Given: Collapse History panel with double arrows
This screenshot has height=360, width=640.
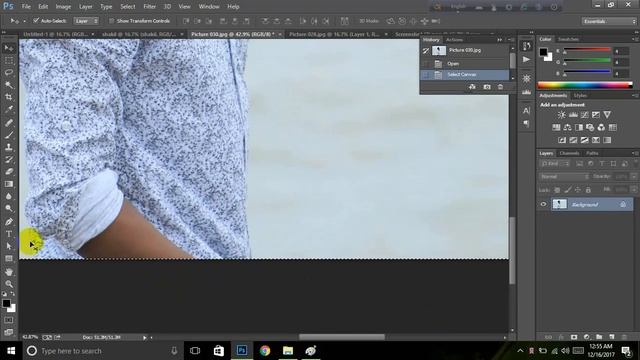Looking at the screenshot, I should click(x=499, y=40).
